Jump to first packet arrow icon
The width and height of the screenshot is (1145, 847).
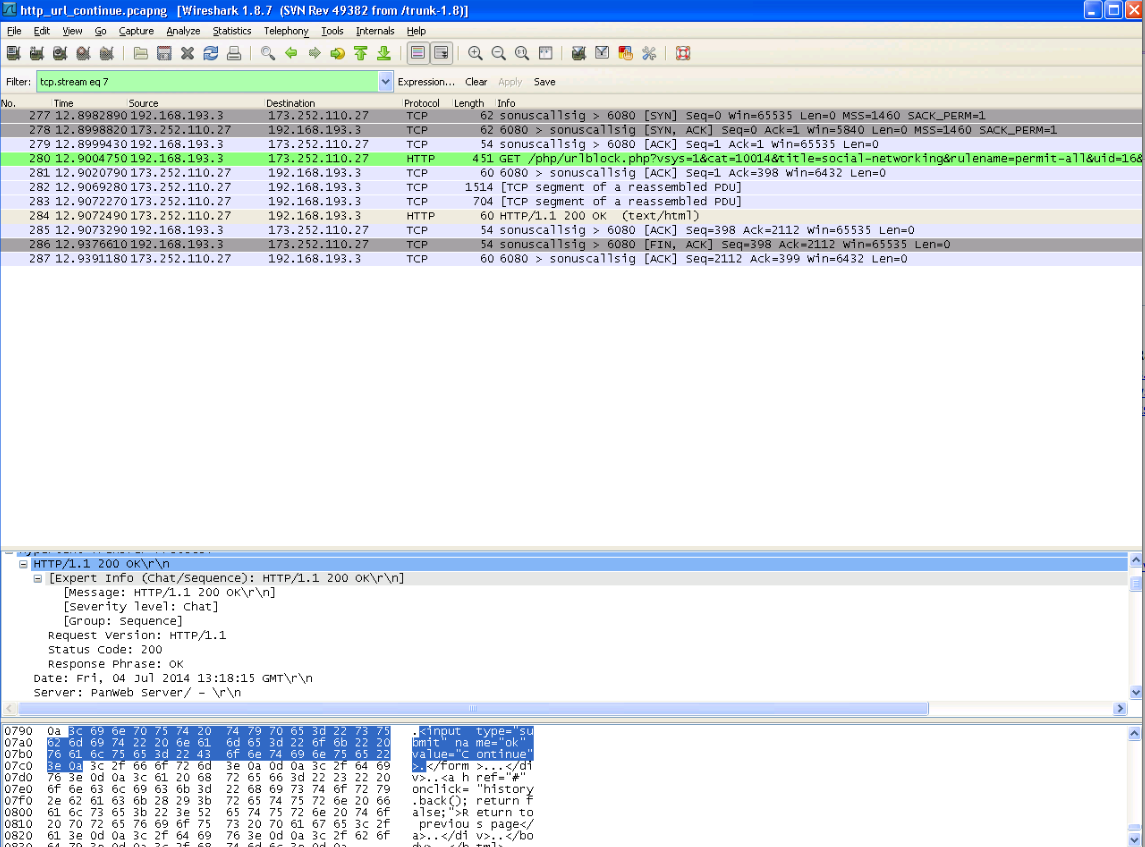coord(360,54)
